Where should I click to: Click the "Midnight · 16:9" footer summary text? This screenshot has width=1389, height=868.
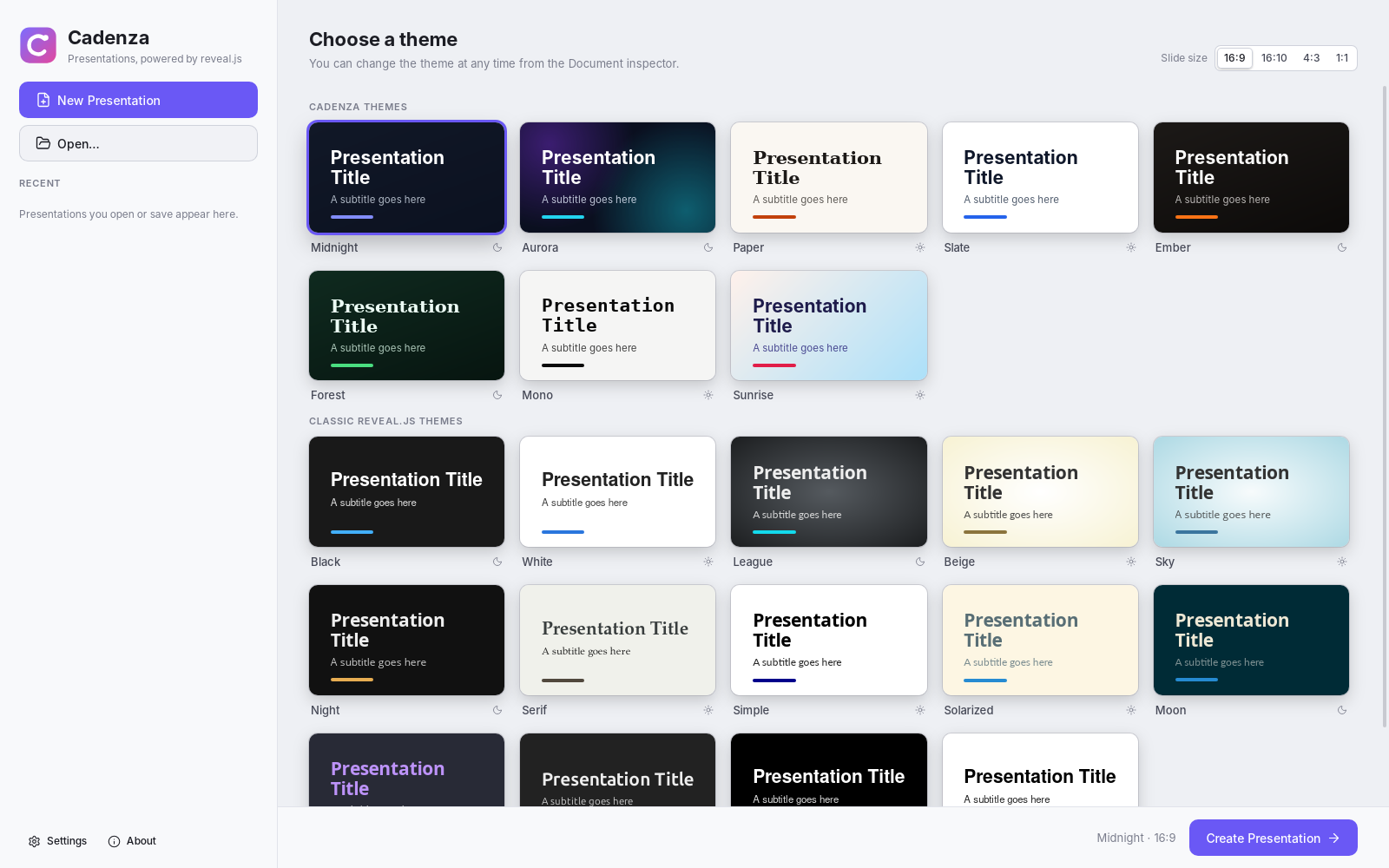(1136, 838)
